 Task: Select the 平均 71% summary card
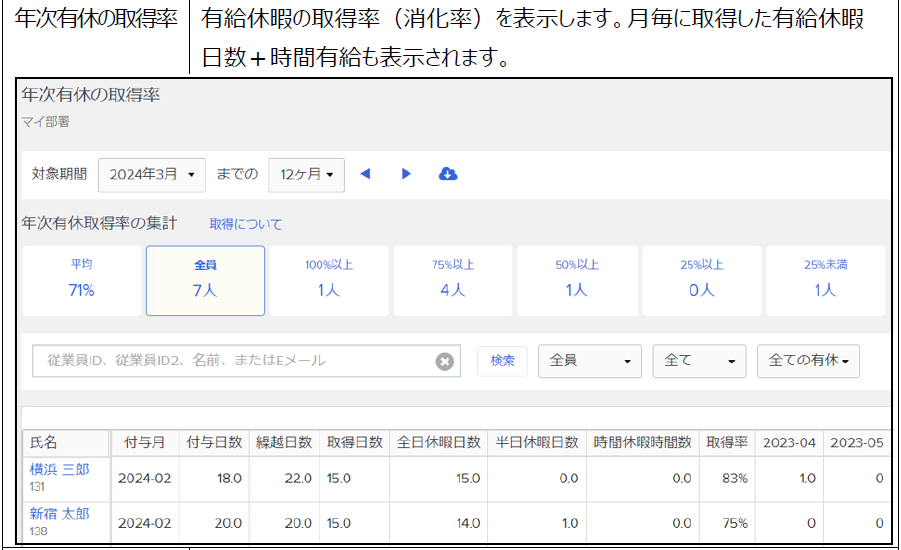click(x=81, y=280)
